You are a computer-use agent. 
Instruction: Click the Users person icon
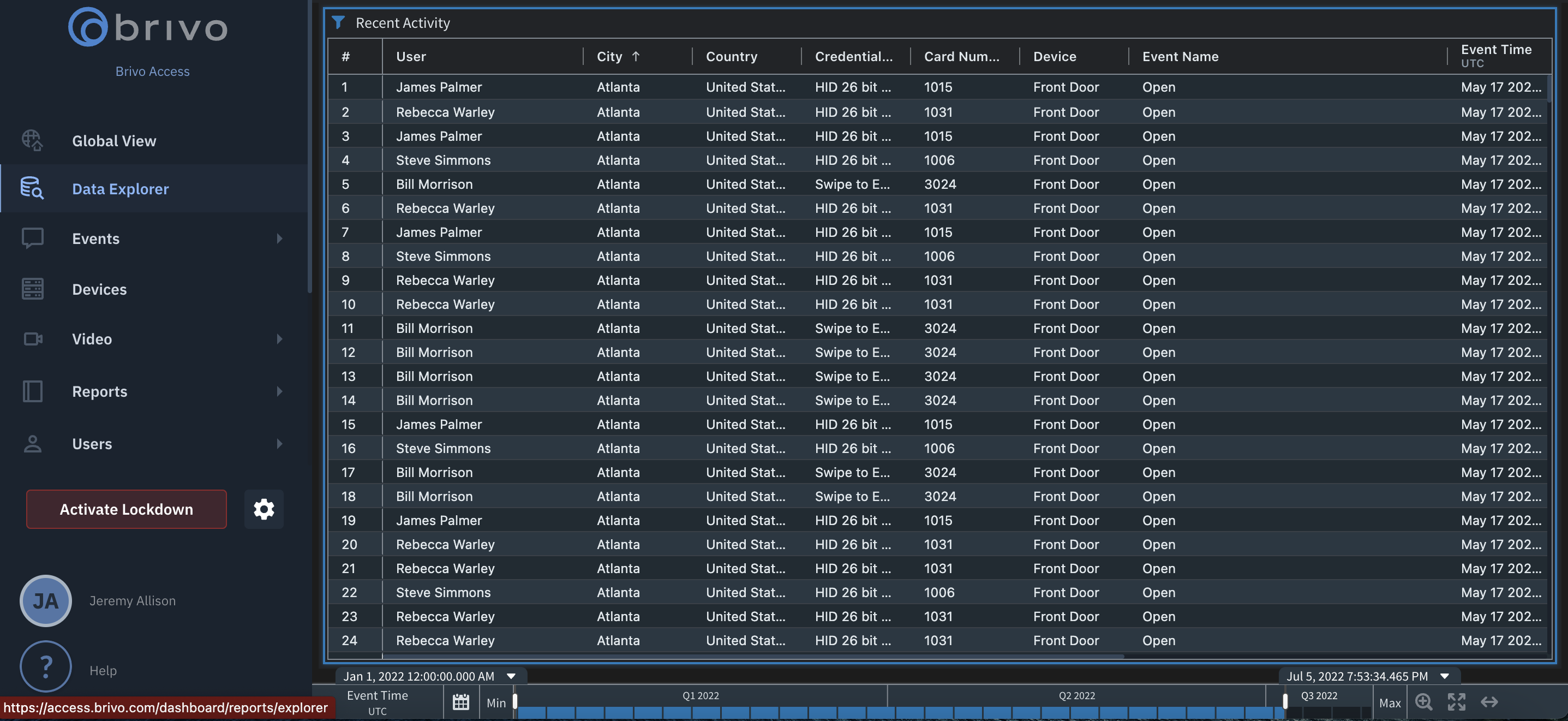pos(32,443)
